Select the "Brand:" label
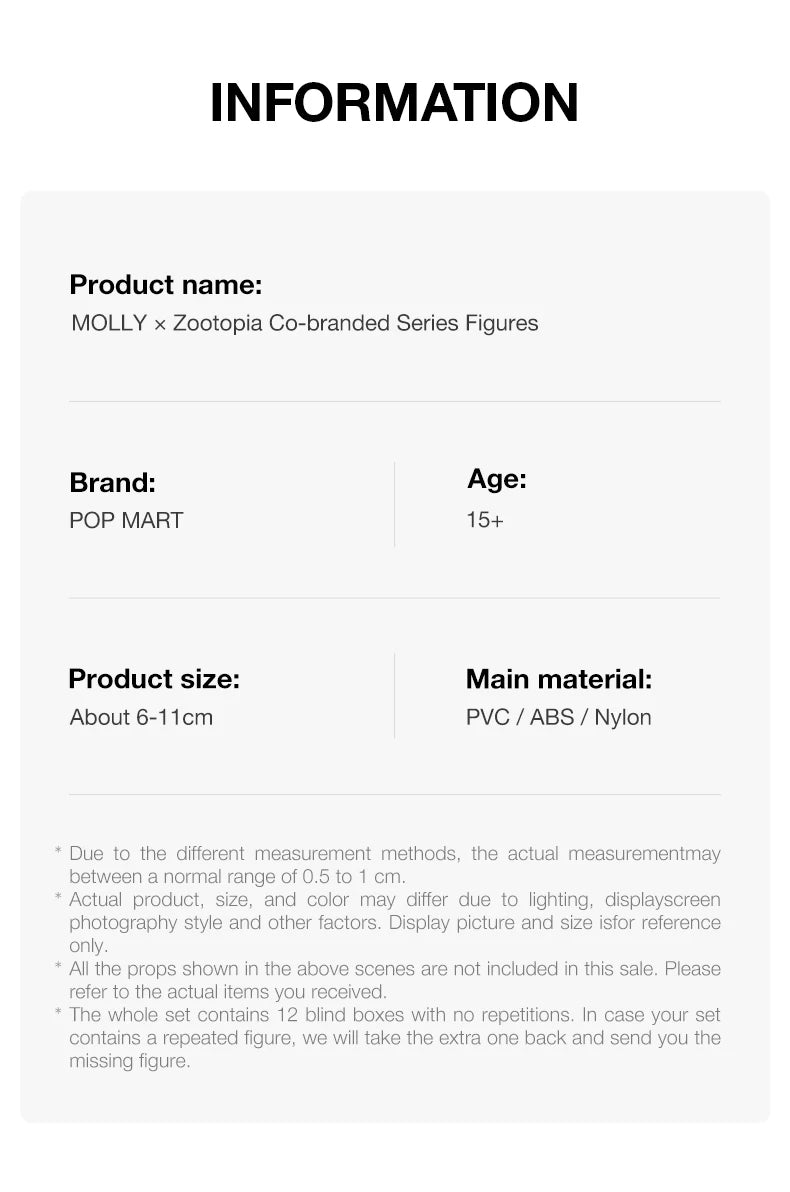This screenshot has width=790, height=1192. [112, 483]
